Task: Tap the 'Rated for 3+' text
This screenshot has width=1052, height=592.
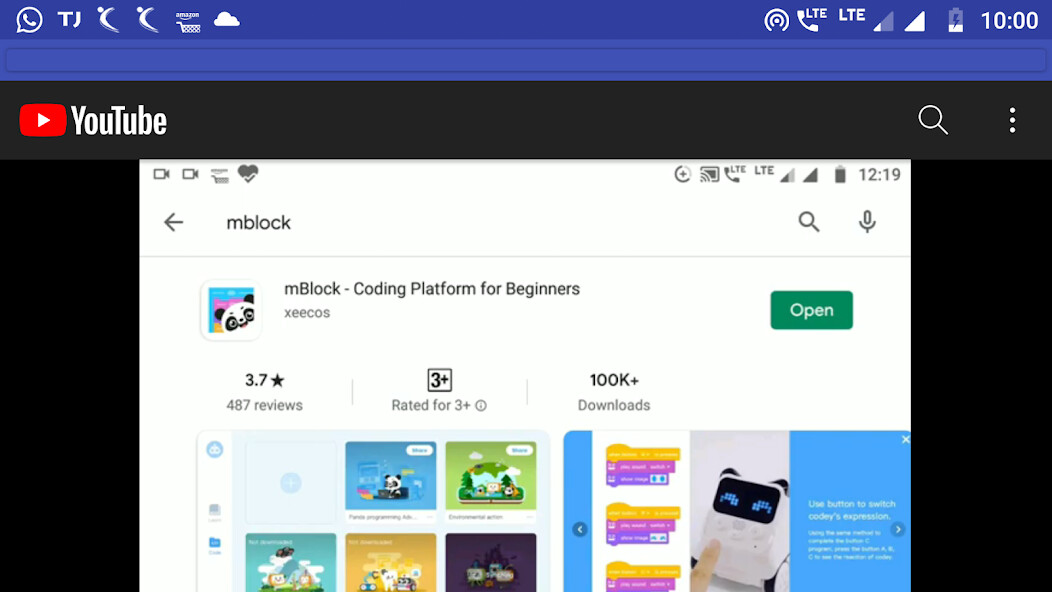Action: 431,405
